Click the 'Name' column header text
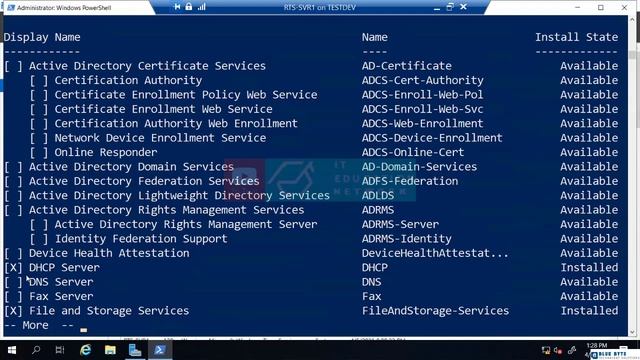This screenshot has height=360, width=640. [375, 37]
